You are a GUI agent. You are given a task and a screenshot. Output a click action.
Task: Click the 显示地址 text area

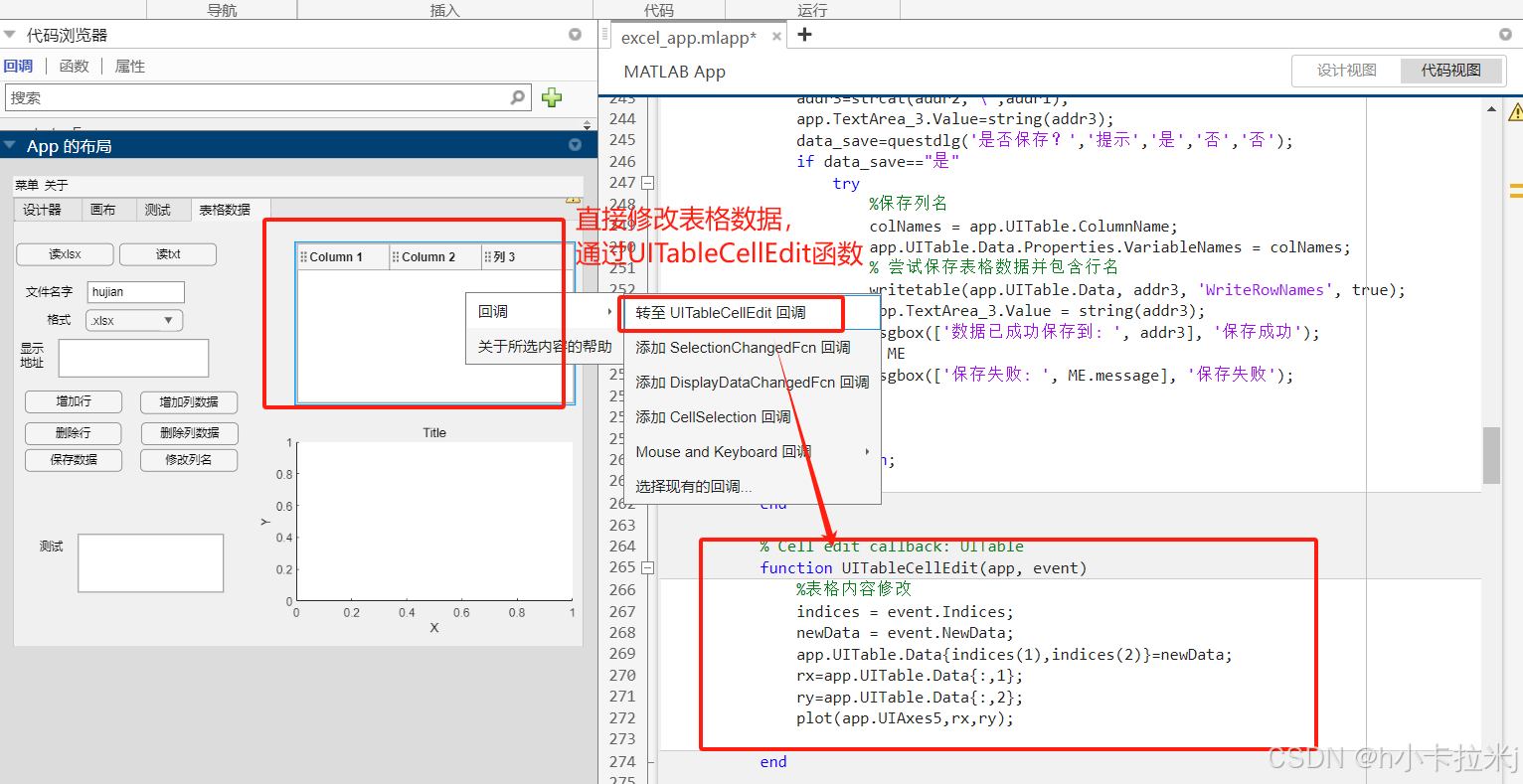click(133, 358)
